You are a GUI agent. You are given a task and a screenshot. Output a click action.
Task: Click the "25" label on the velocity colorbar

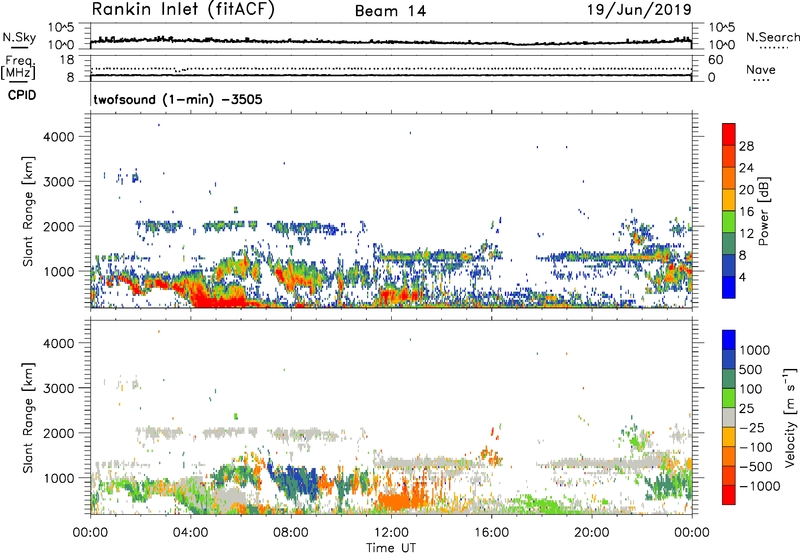coord(746,409)
